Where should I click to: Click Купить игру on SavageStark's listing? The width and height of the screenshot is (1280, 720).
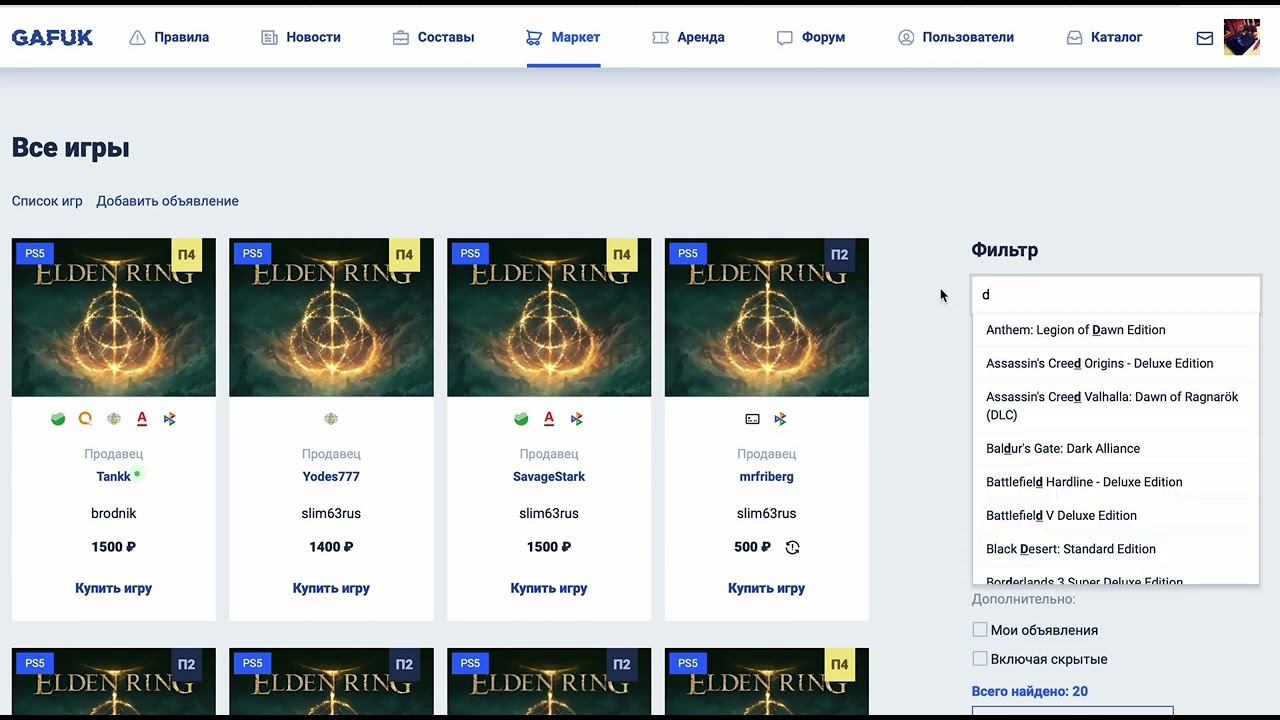pyautogui.click(x=549, y=588)
